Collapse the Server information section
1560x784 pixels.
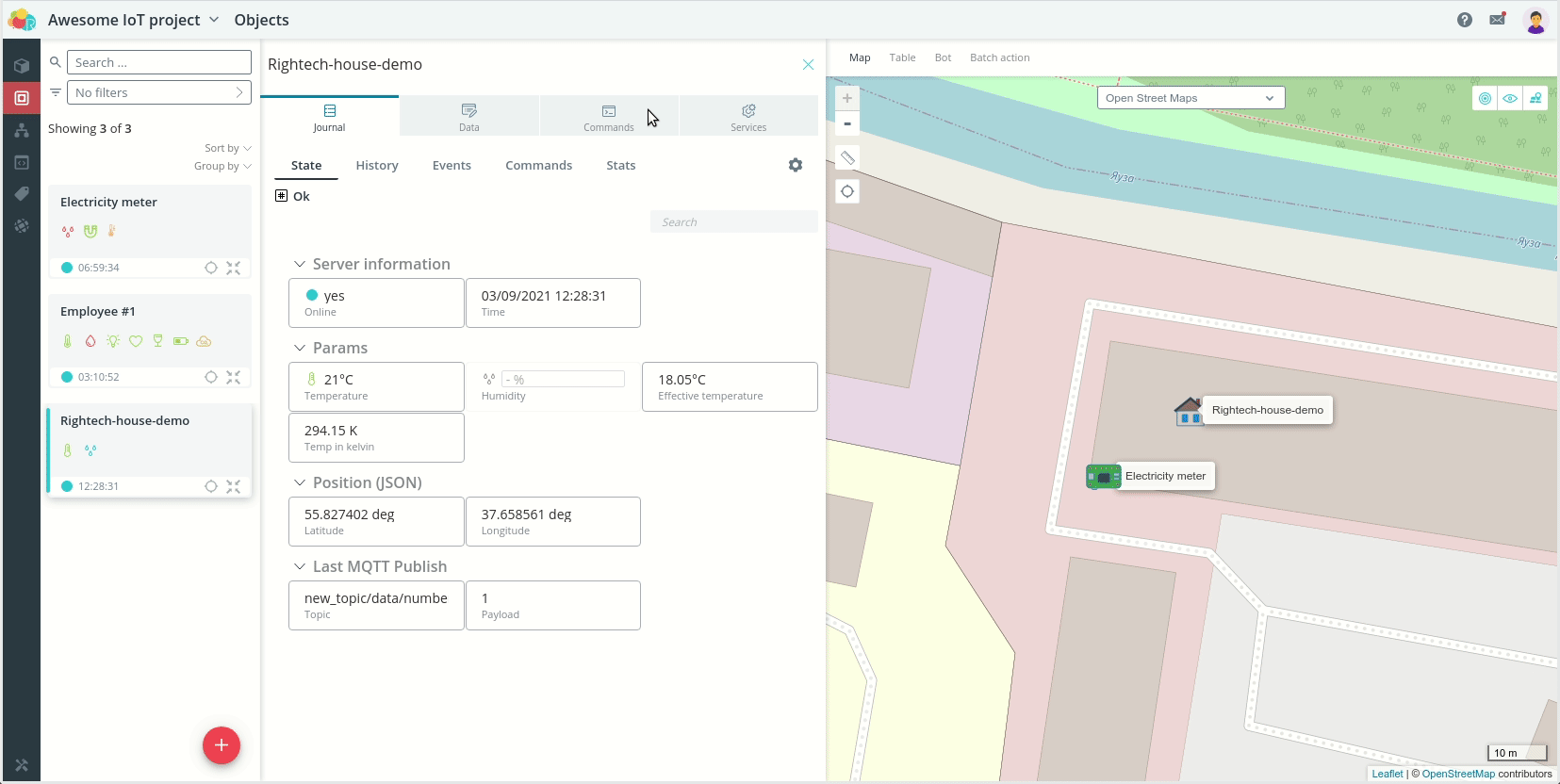300,265
